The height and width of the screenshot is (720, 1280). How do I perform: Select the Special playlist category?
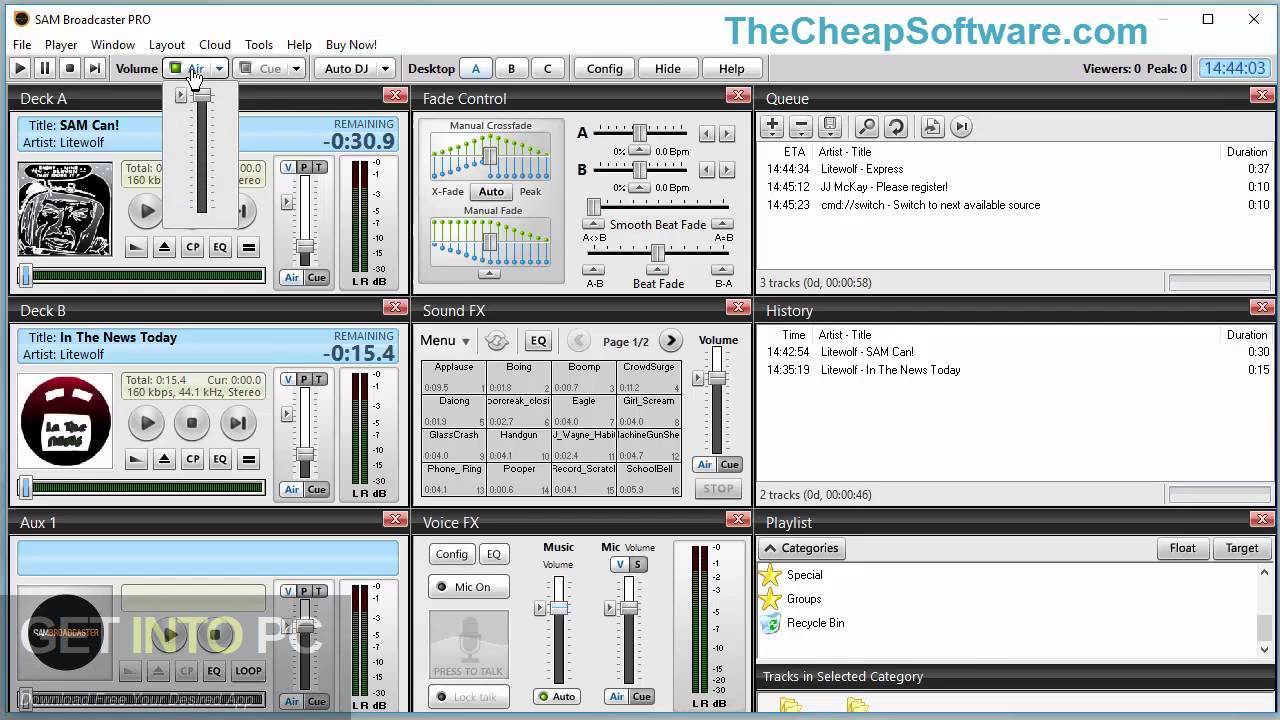(804, 575)
